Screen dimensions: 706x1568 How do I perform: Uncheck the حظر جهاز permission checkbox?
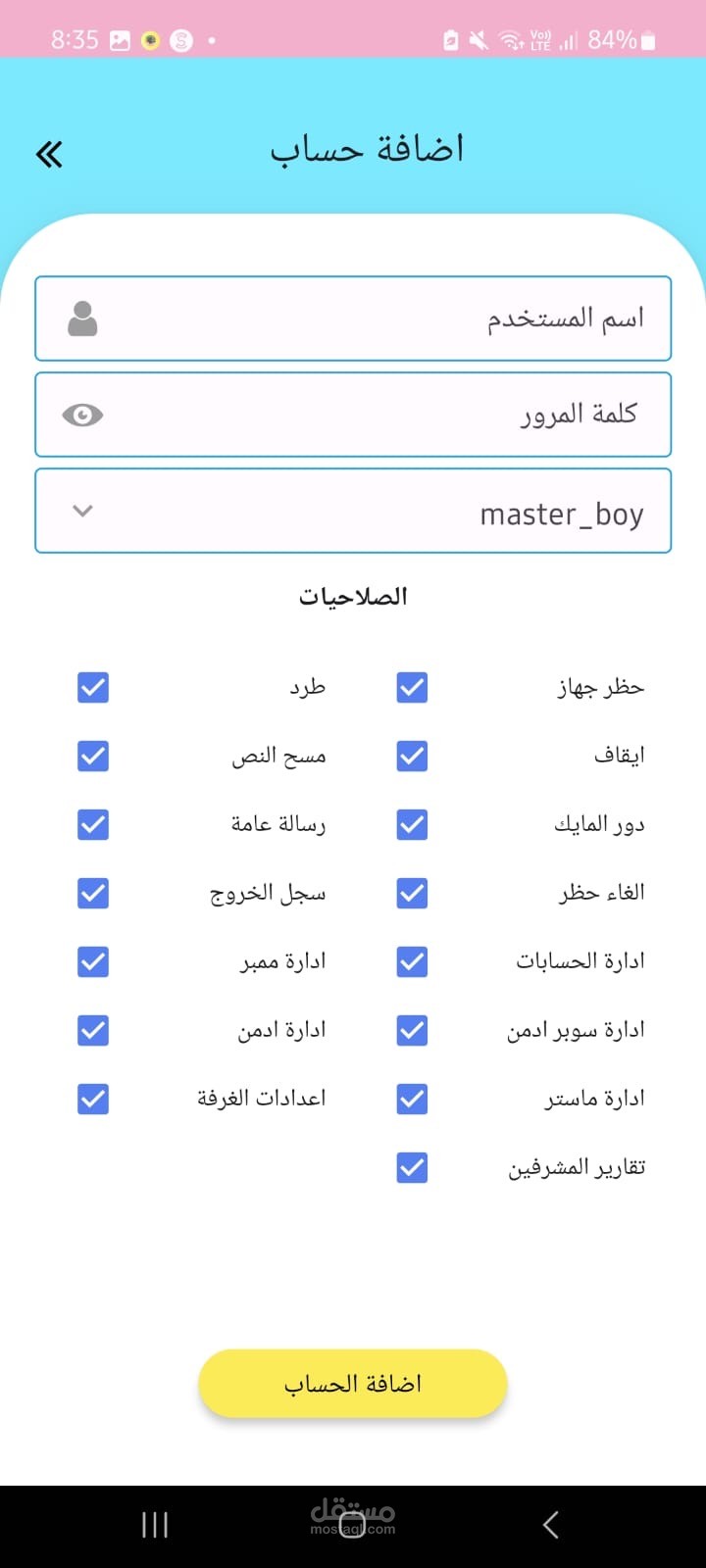(412, 687)
